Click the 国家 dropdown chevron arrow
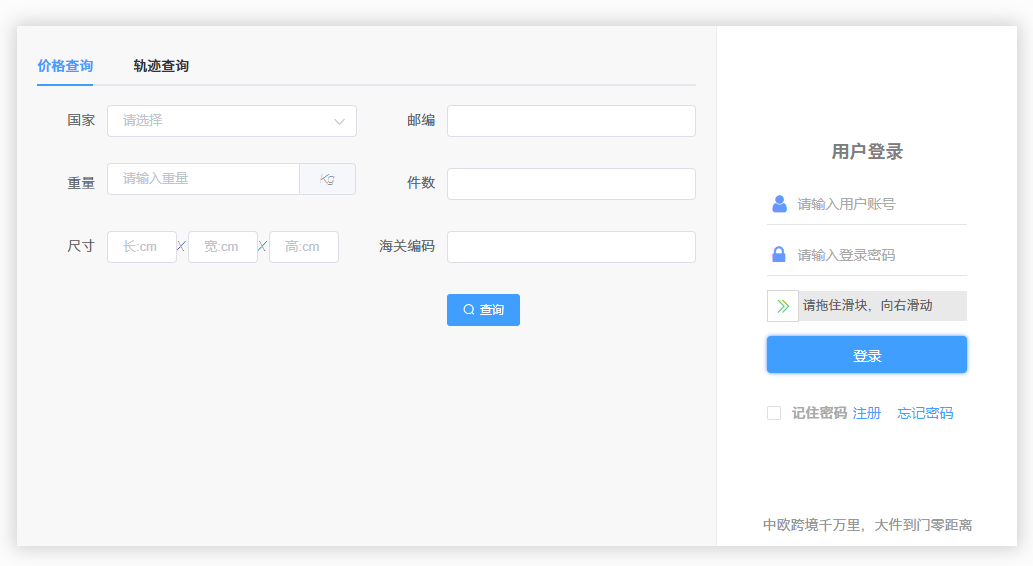 point(339,121)
